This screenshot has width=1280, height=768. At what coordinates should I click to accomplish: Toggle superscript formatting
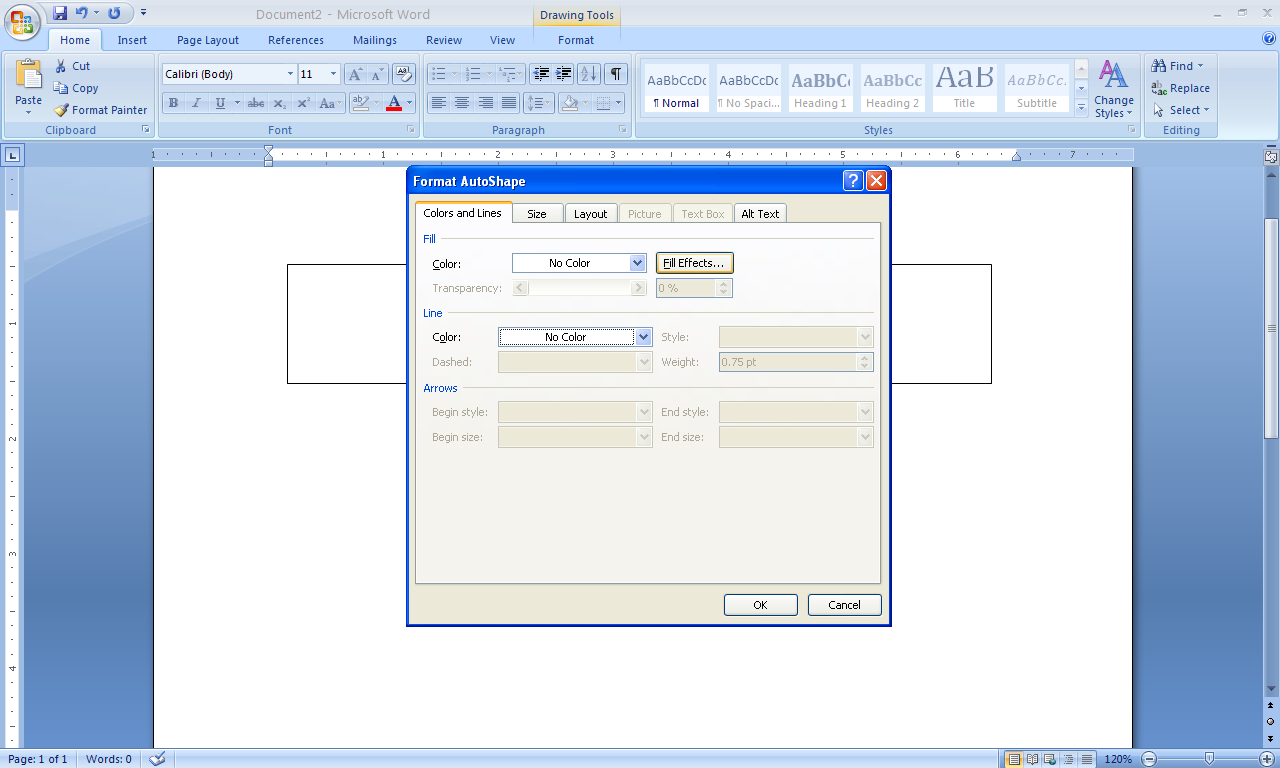(x=303, y=103)
